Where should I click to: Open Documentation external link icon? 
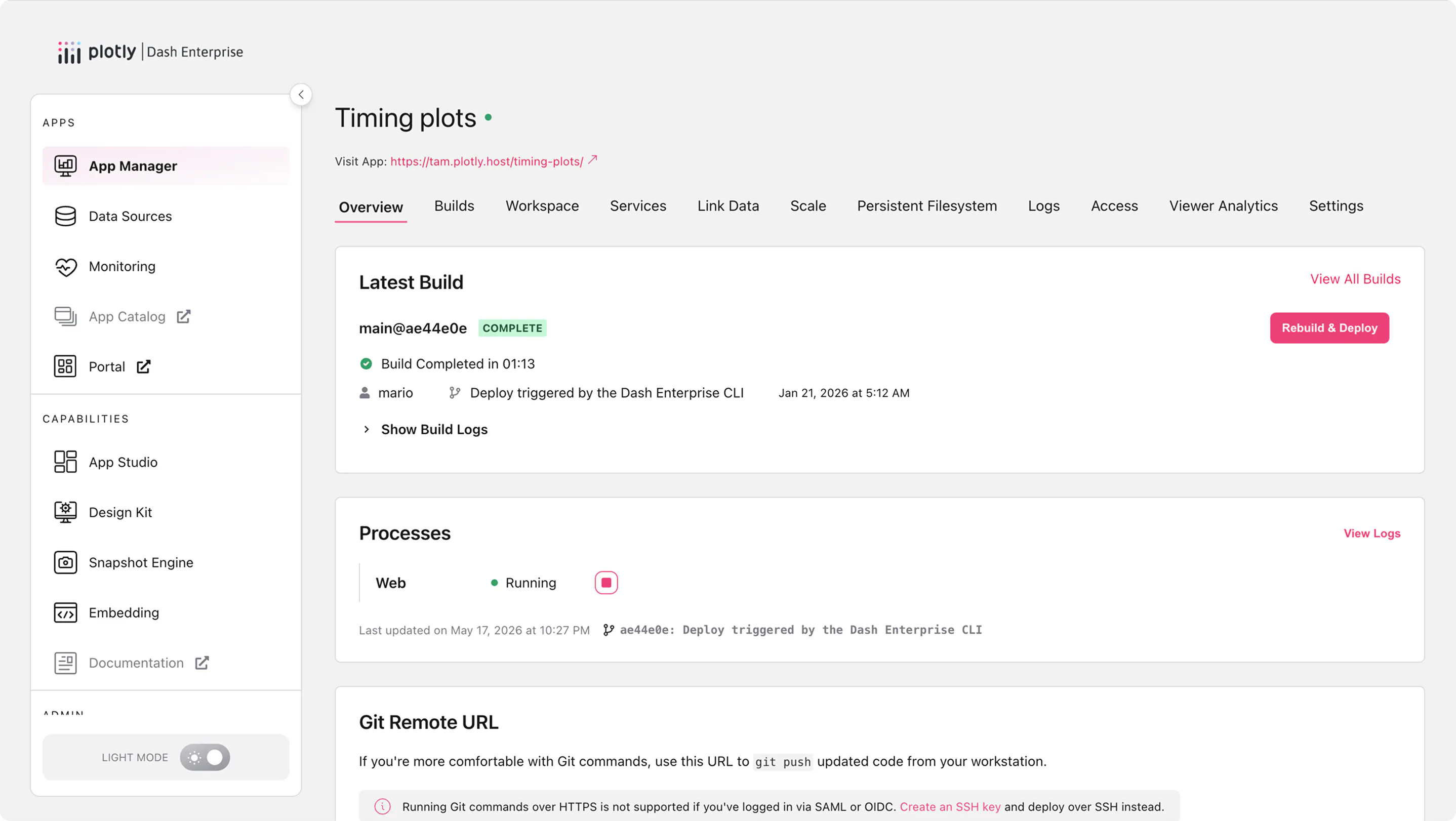(x=202, y=663)
